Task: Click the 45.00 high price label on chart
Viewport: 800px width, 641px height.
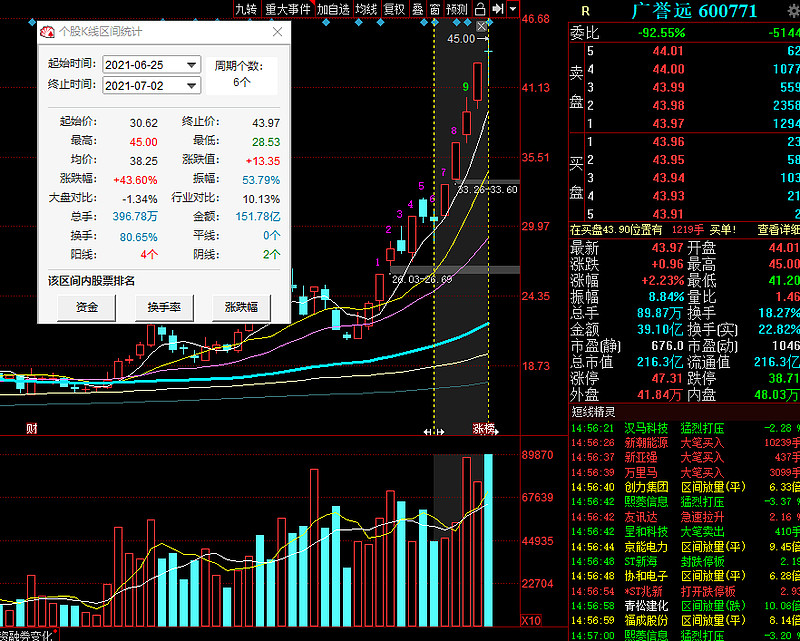Action: pos(461,39)
